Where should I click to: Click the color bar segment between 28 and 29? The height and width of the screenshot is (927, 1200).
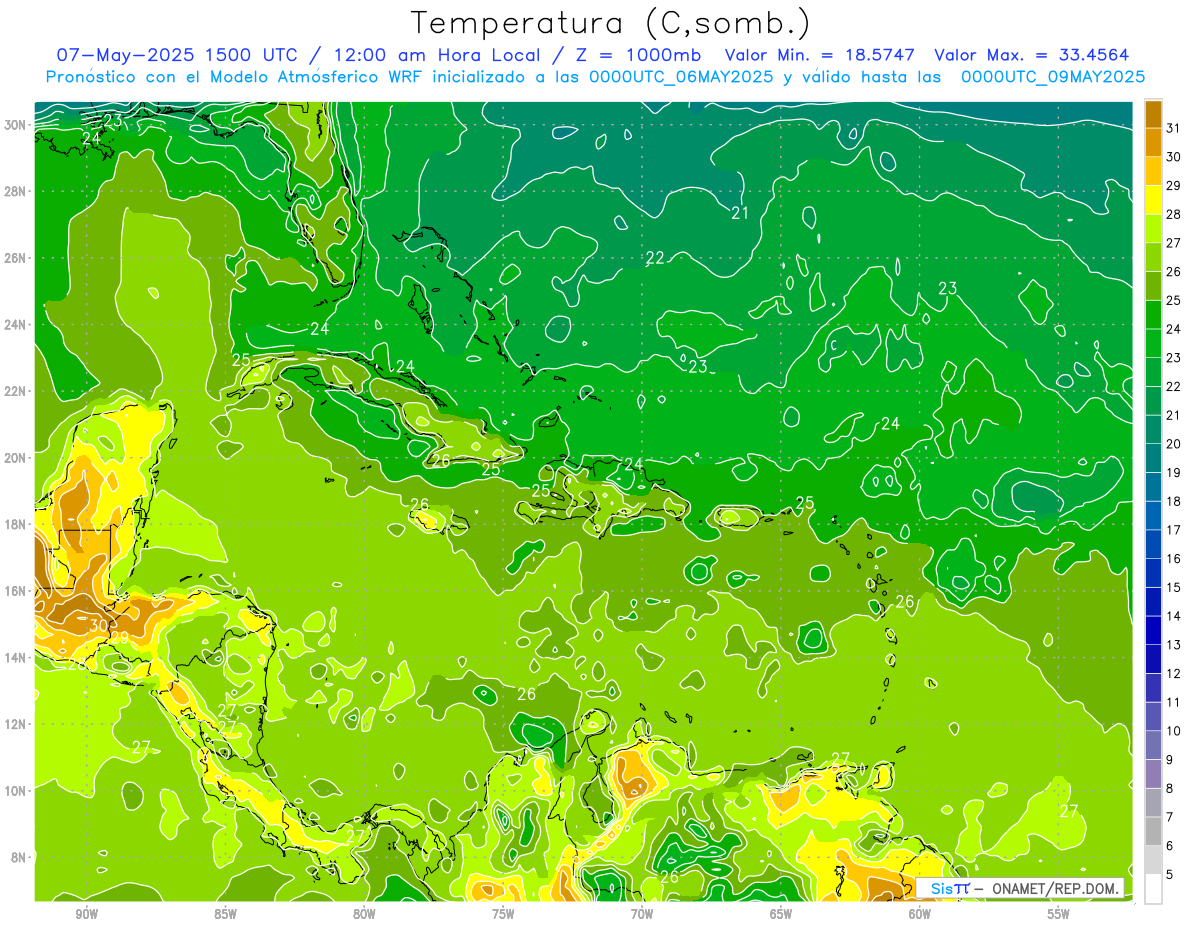pyautogui.click(x=1153, y=200)
